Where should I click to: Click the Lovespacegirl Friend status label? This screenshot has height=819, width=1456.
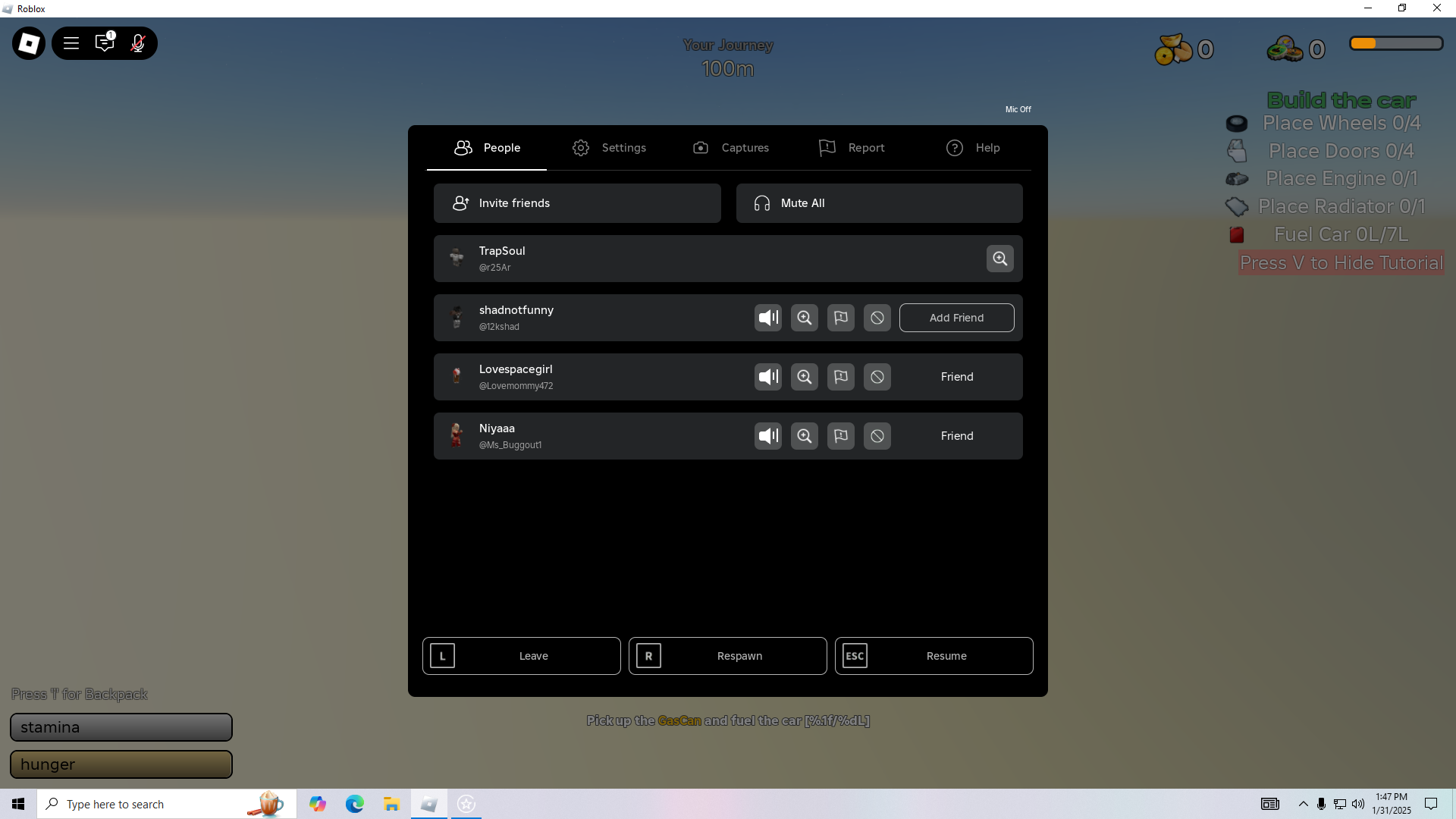coord(957,377)
